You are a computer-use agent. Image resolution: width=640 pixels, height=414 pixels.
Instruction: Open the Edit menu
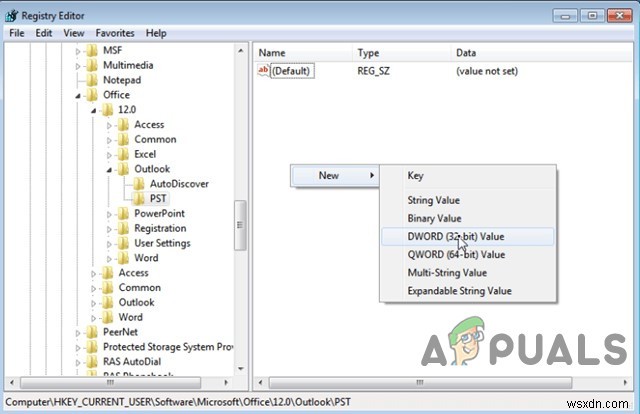(44, 33)
